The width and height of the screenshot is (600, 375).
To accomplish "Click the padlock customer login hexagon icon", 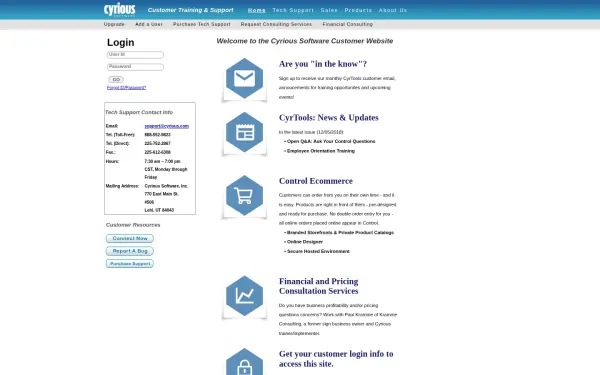I will tap(244, 362).
